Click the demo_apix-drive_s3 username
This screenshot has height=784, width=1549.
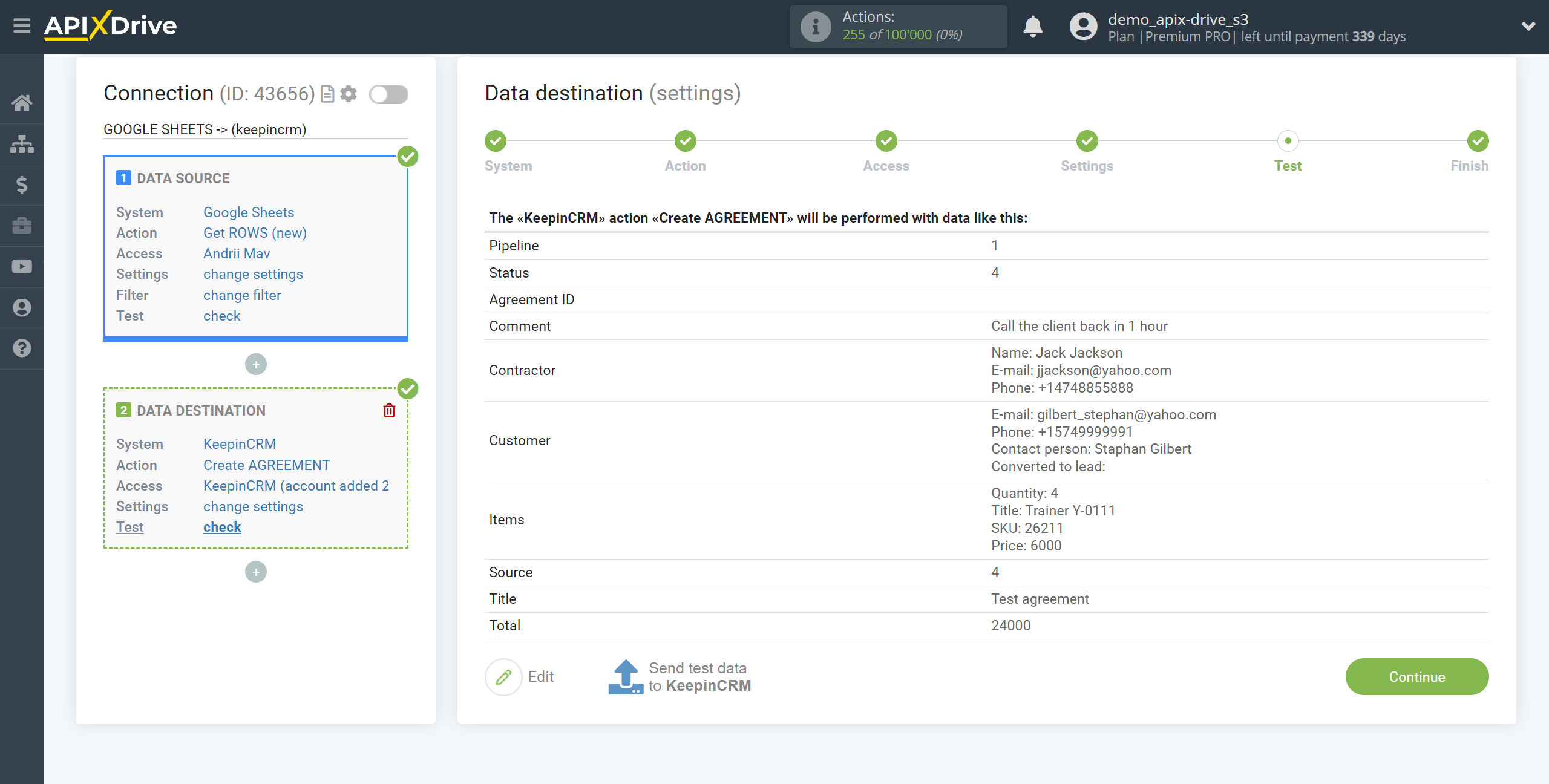[x=1178, y=19]
